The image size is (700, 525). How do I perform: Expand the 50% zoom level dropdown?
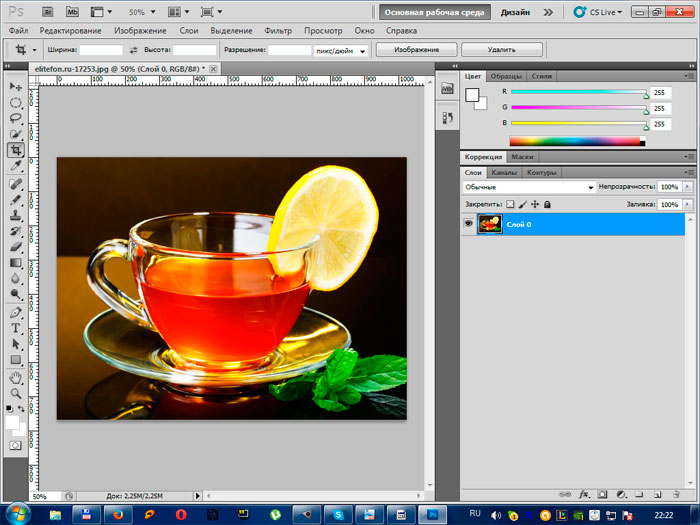[x=143, y=12]
